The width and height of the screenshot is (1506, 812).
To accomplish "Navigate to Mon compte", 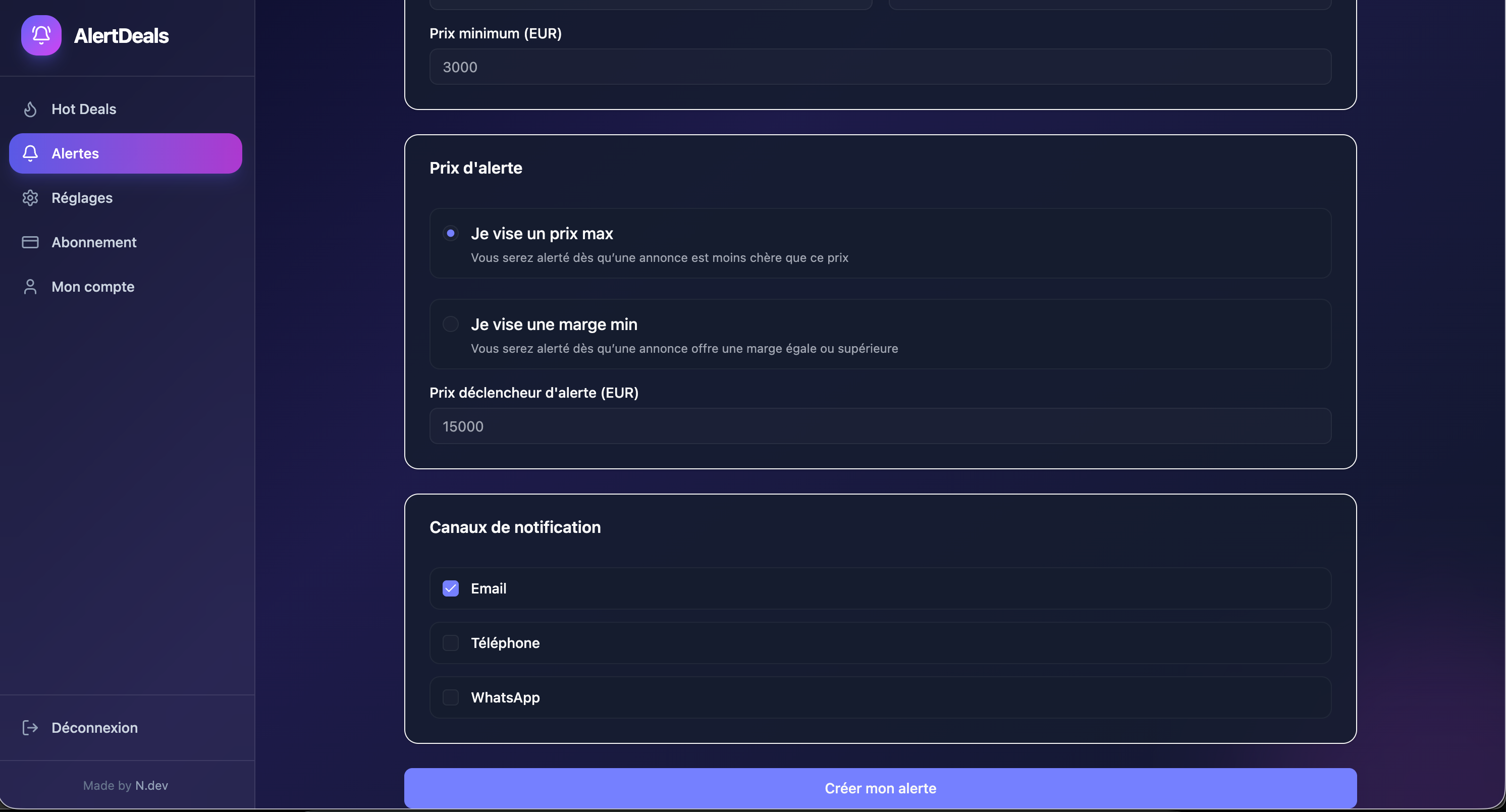I will [126, 287].
